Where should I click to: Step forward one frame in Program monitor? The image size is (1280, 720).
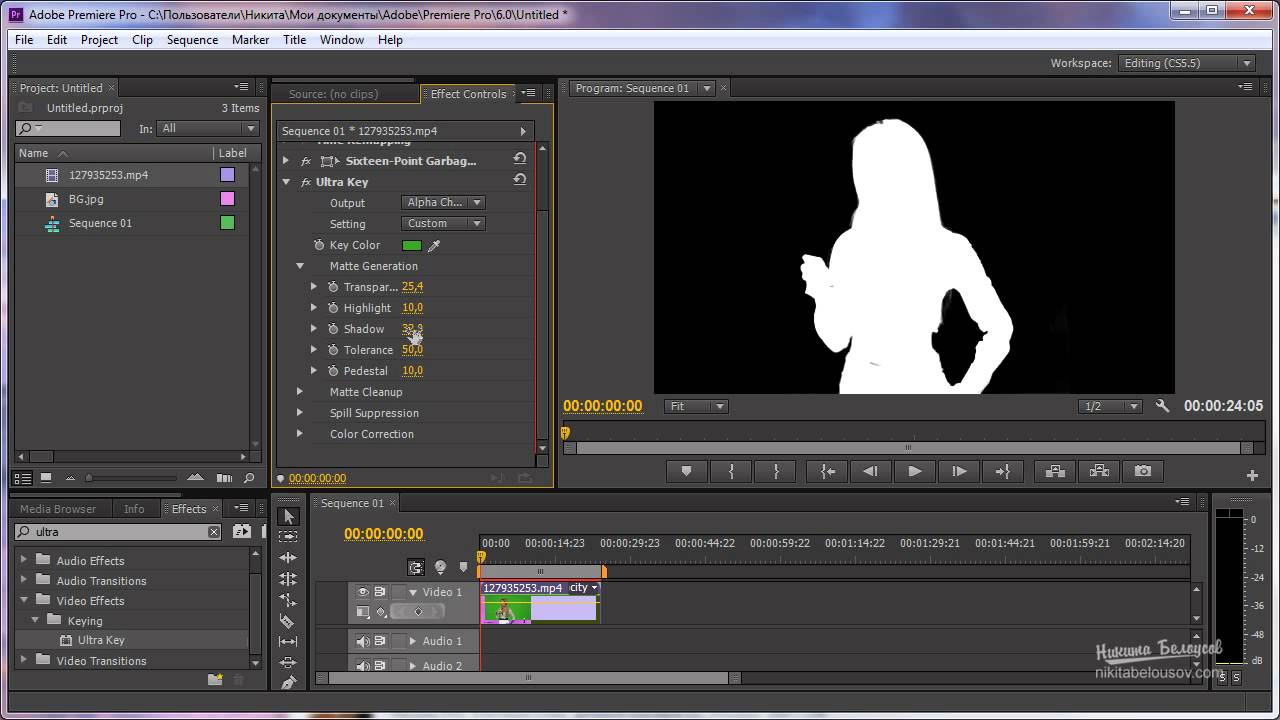[958, 471]
